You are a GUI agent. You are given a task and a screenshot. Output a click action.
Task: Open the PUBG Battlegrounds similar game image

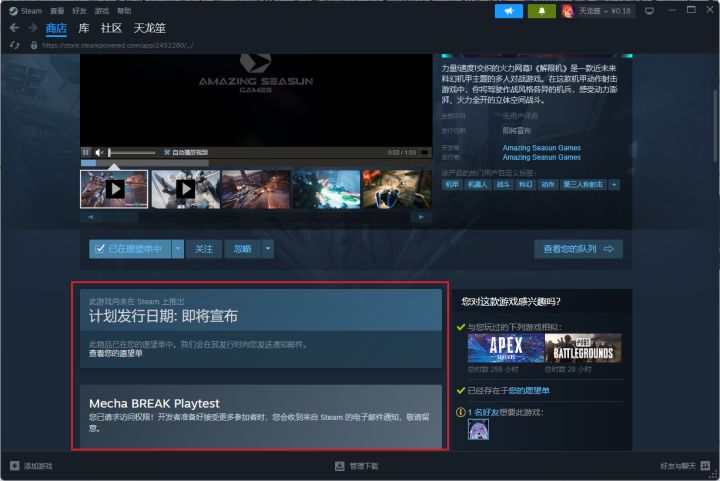tap(583, 348)
